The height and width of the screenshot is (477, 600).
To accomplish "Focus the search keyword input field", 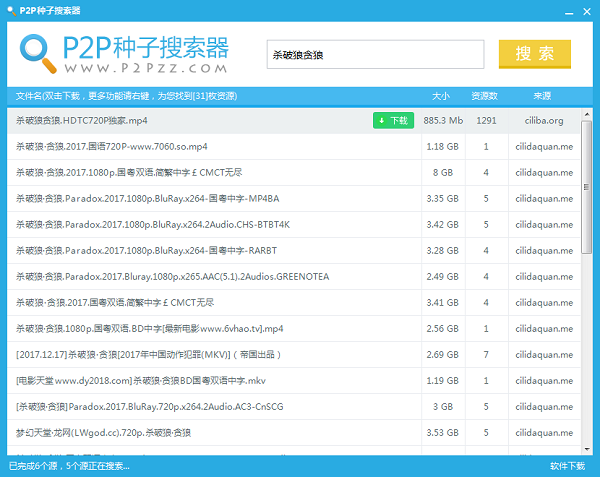I will click(x=375, y=54).
